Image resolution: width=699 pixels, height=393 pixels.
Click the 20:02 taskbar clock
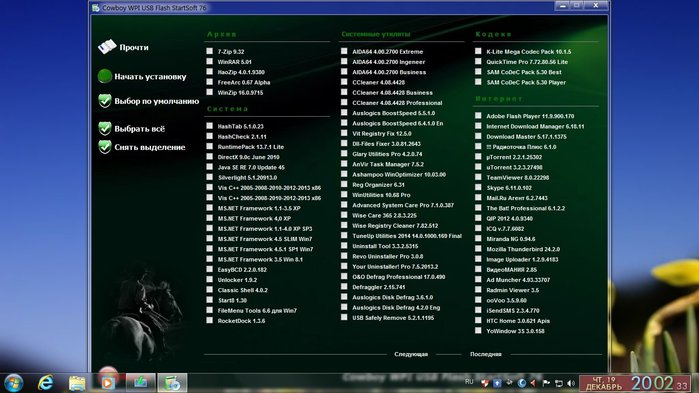(x=653, y=383)
